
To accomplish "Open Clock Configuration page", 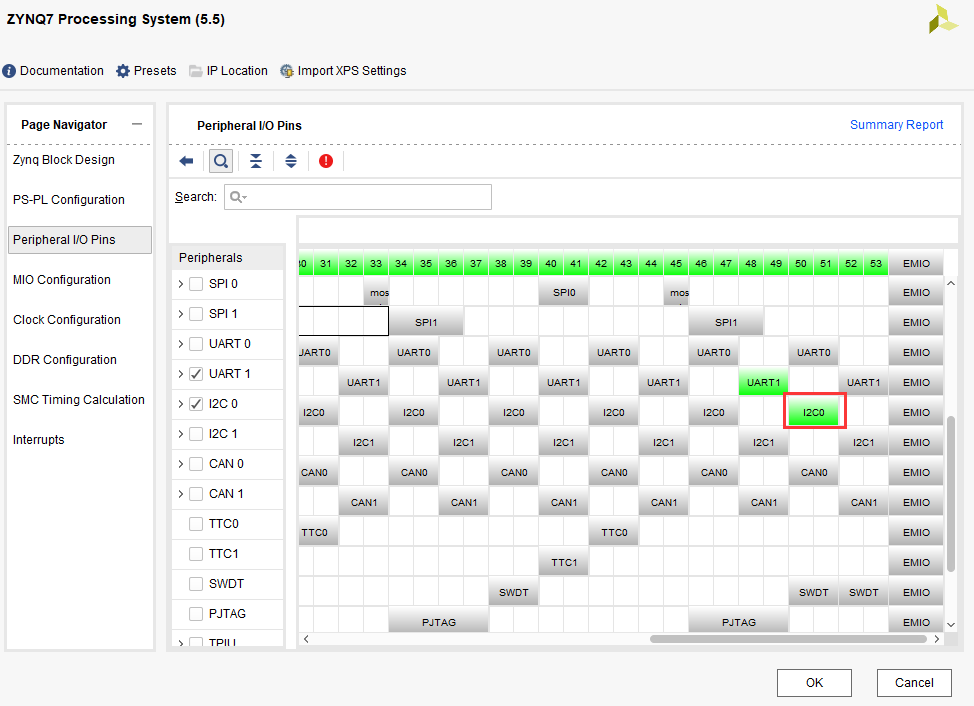I will pos(67,320).
